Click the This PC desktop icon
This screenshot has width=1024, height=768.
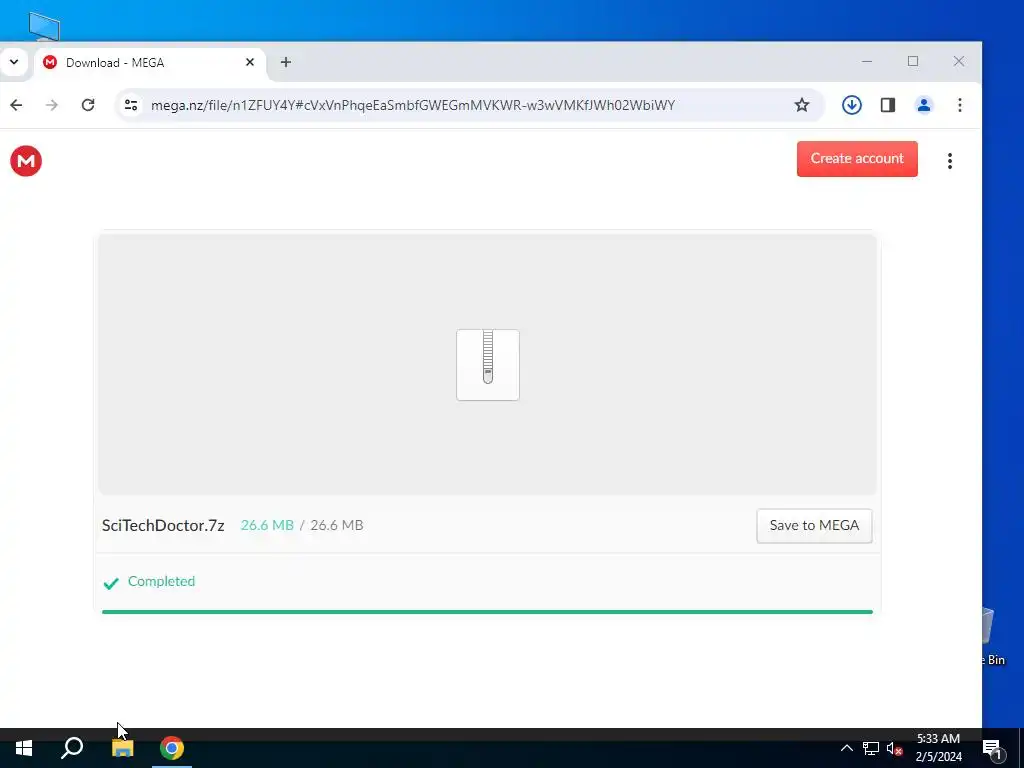[x=44, y=26]
